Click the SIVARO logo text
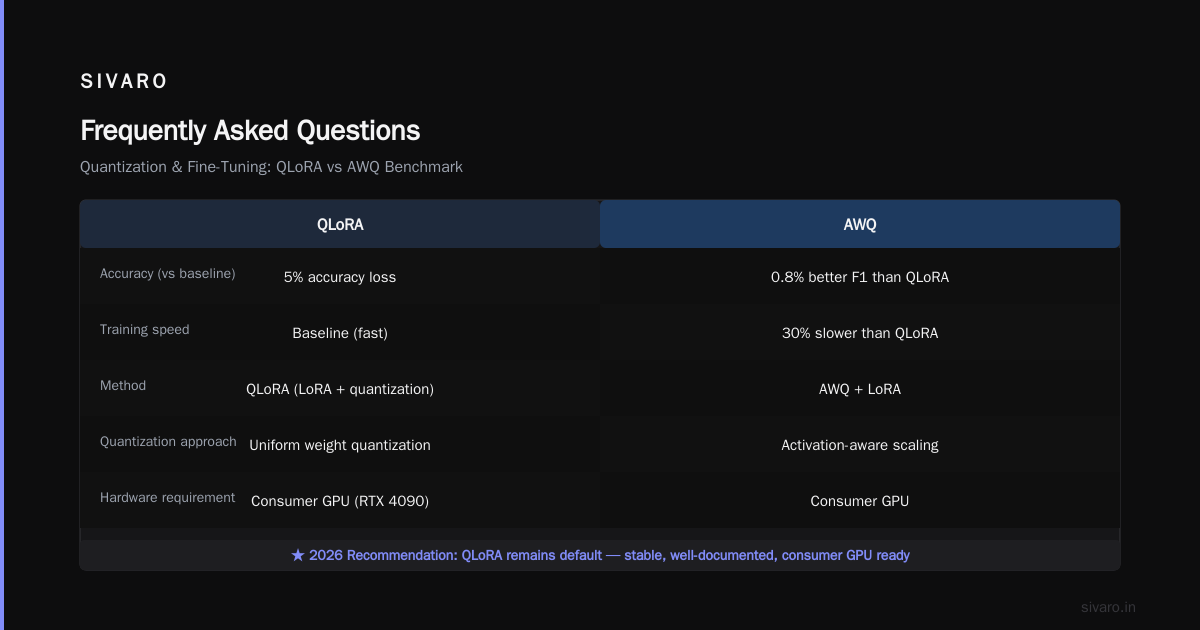This screenshot has height=630, width=1200. (x=124, y=82)
